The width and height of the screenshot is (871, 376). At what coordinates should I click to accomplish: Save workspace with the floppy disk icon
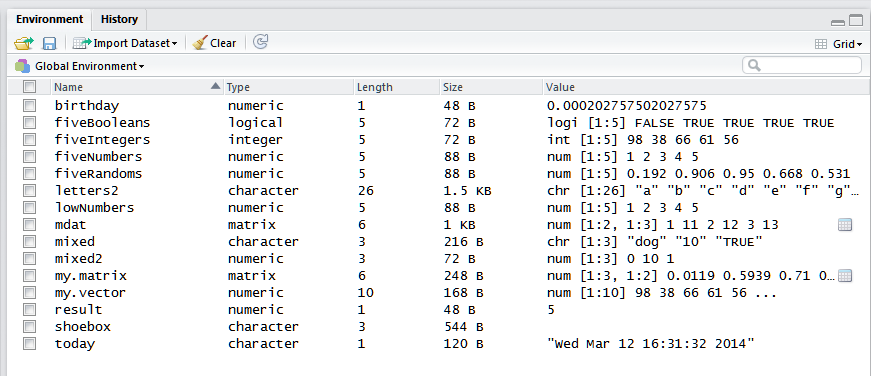point(49,43)
